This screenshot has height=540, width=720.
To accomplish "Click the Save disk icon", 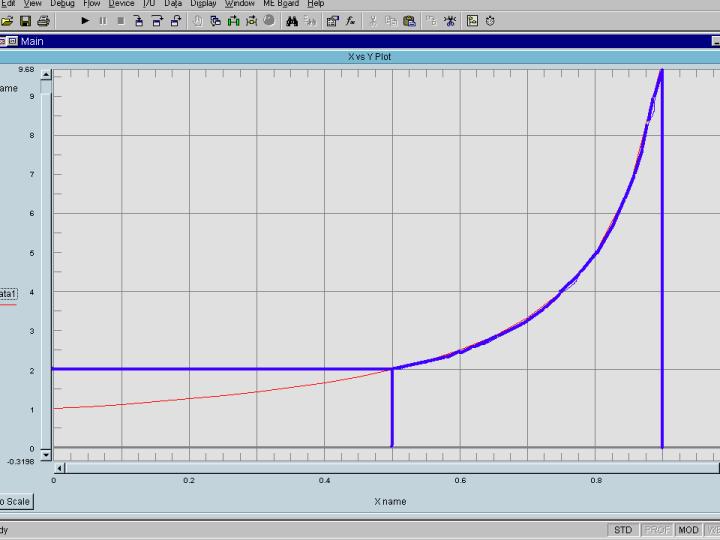I will click(25, 20).
